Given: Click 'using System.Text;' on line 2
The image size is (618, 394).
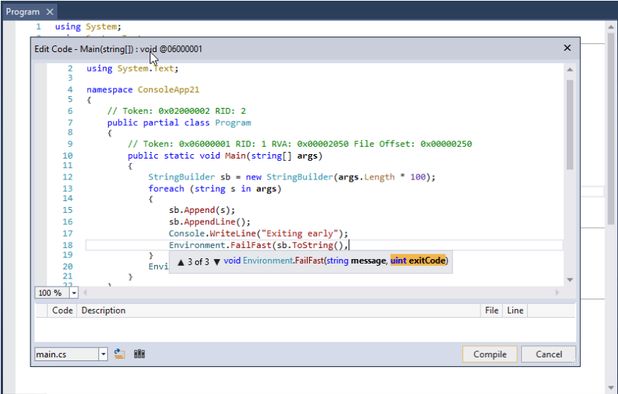Looking at the screenshot, I should 132,69.
